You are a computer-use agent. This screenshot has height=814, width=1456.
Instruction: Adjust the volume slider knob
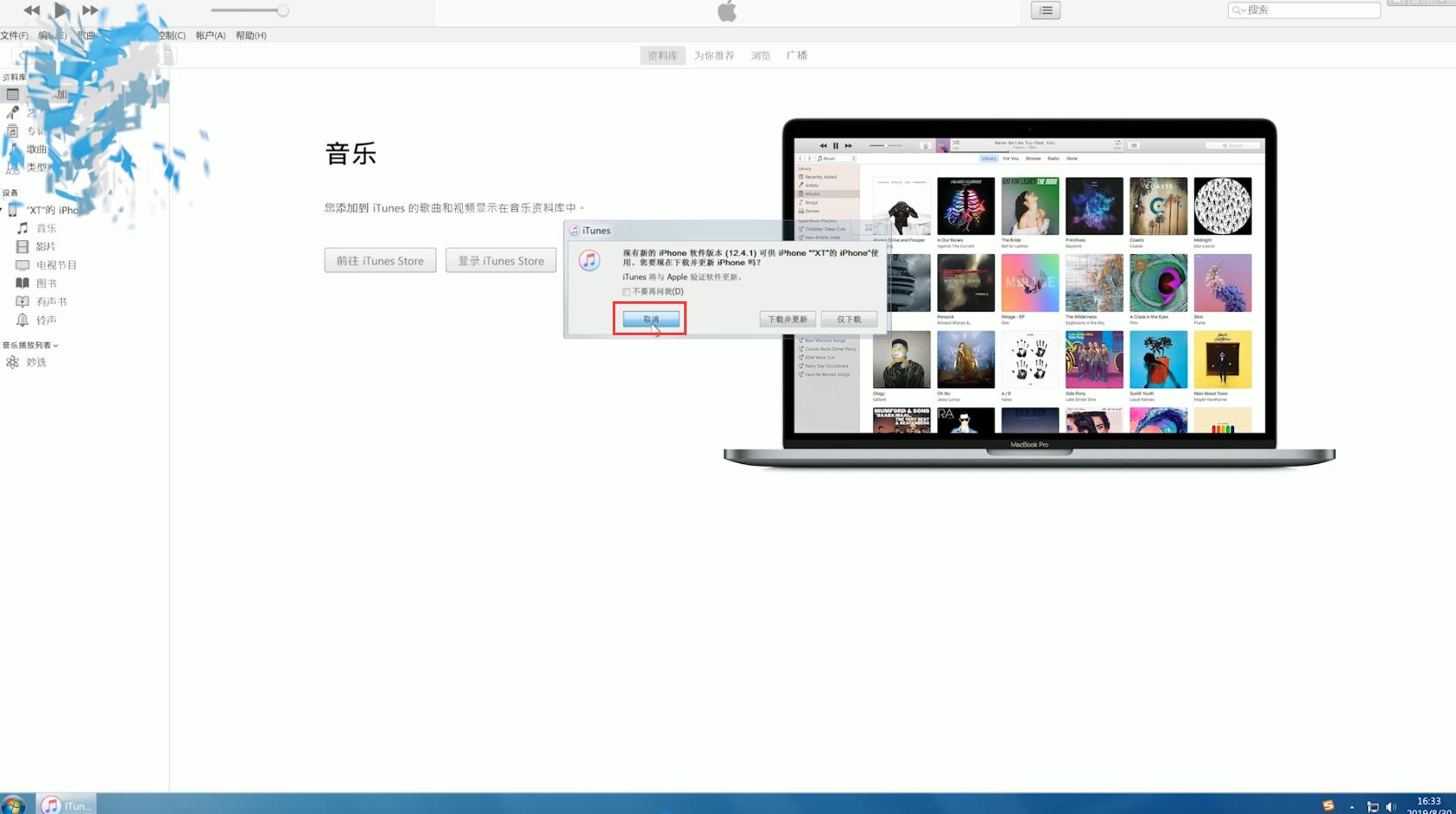click(283, 10)
